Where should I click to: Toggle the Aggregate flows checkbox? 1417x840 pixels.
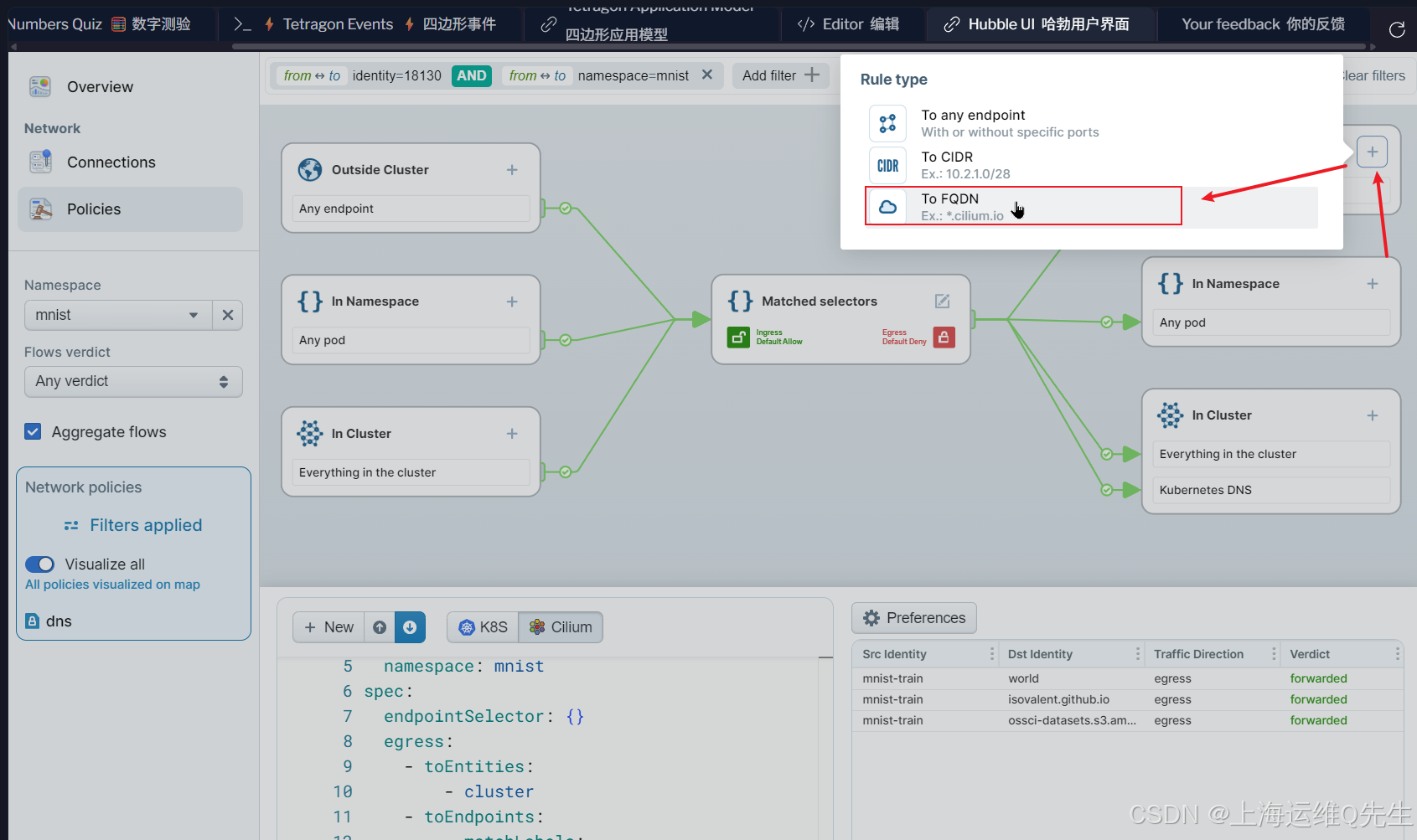click(x=33, y=432)
